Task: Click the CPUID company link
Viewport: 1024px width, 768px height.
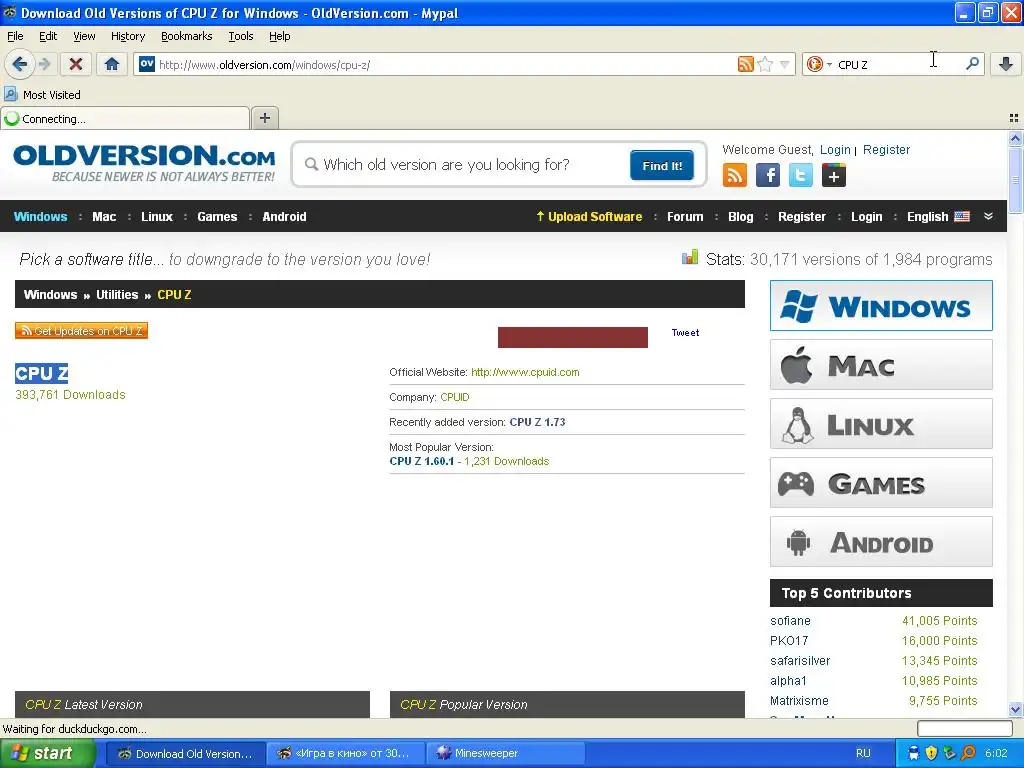Action: (455, 397)
